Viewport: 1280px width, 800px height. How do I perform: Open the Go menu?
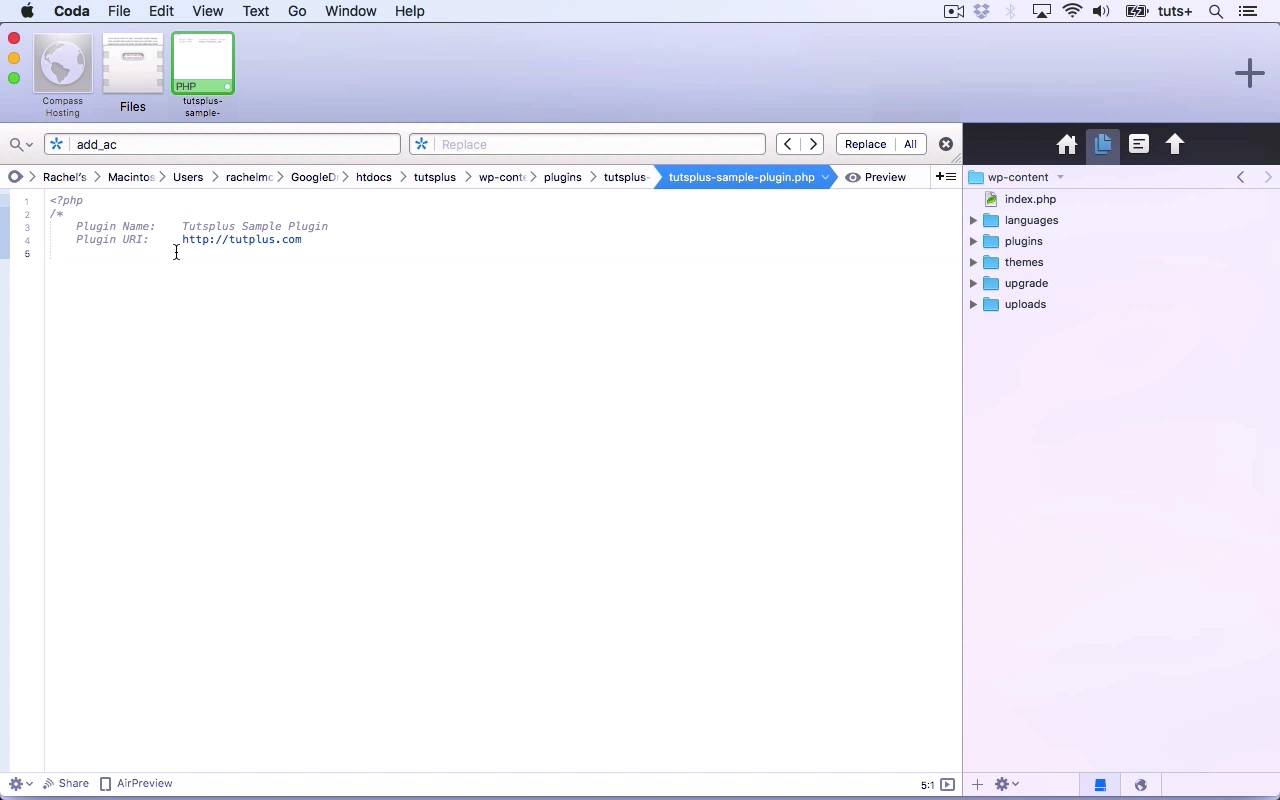297,11
